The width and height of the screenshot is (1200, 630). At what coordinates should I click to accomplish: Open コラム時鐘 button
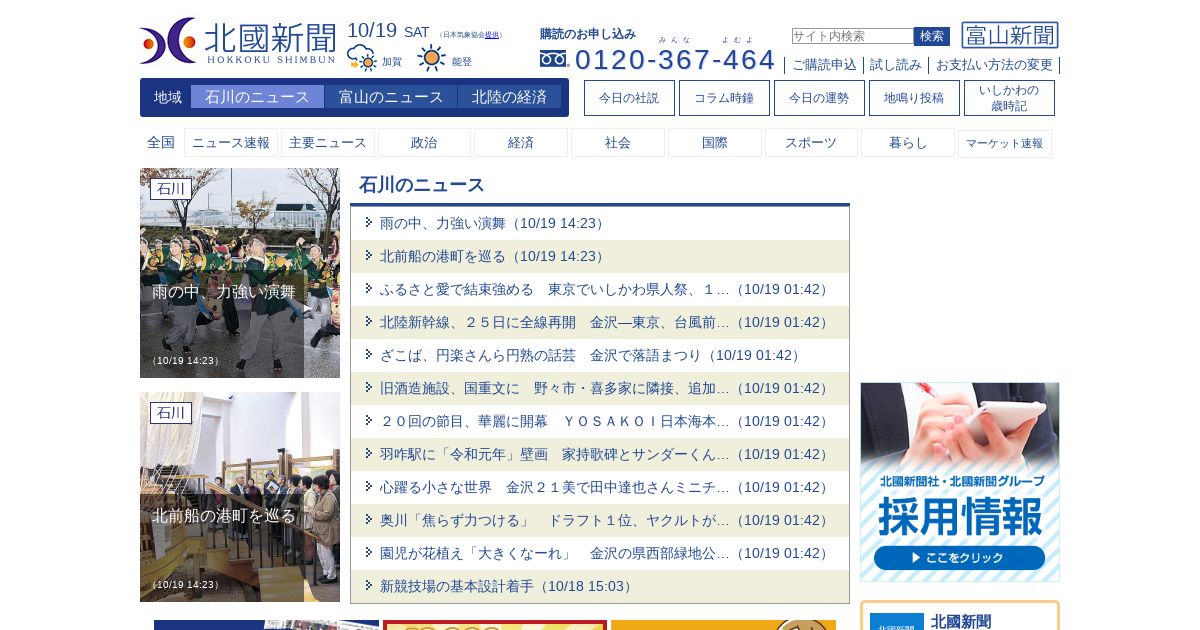(x=724, y=98)
